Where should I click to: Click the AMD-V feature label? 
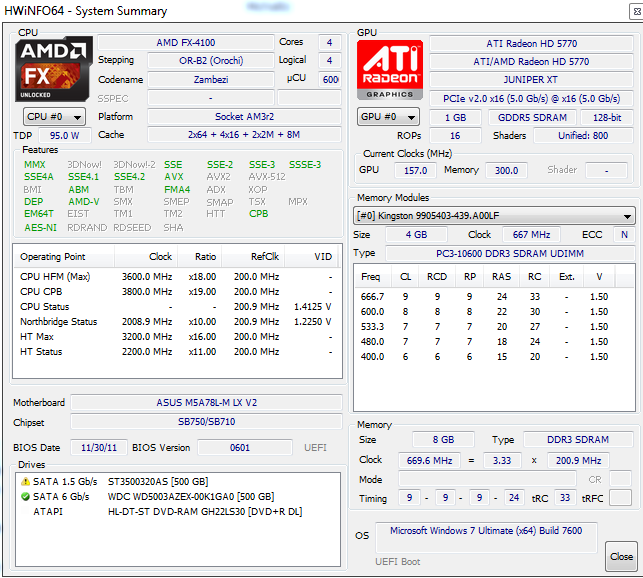point(84,202)
